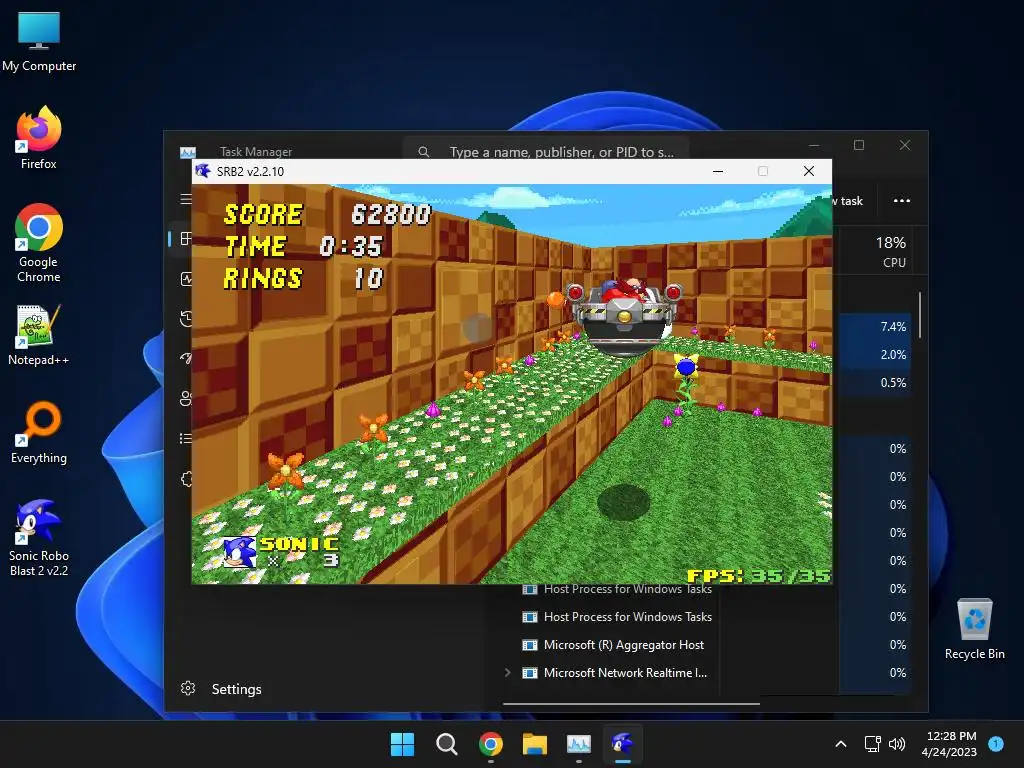
Task: Click the SCORE 62800 counter in the game
Action: (327, 214)
